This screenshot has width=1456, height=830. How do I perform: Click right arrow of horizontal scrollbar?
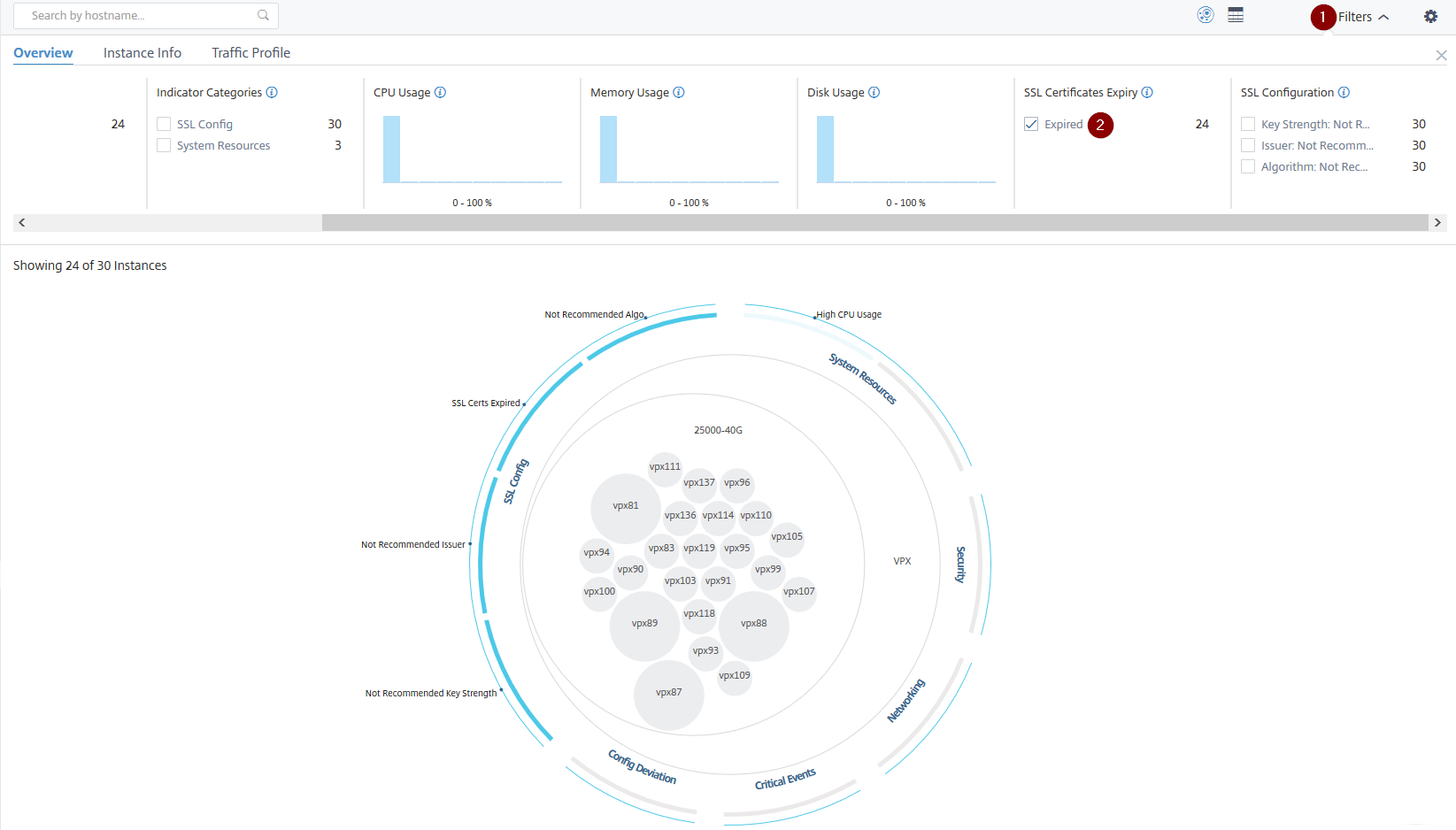coord(1437,222)
